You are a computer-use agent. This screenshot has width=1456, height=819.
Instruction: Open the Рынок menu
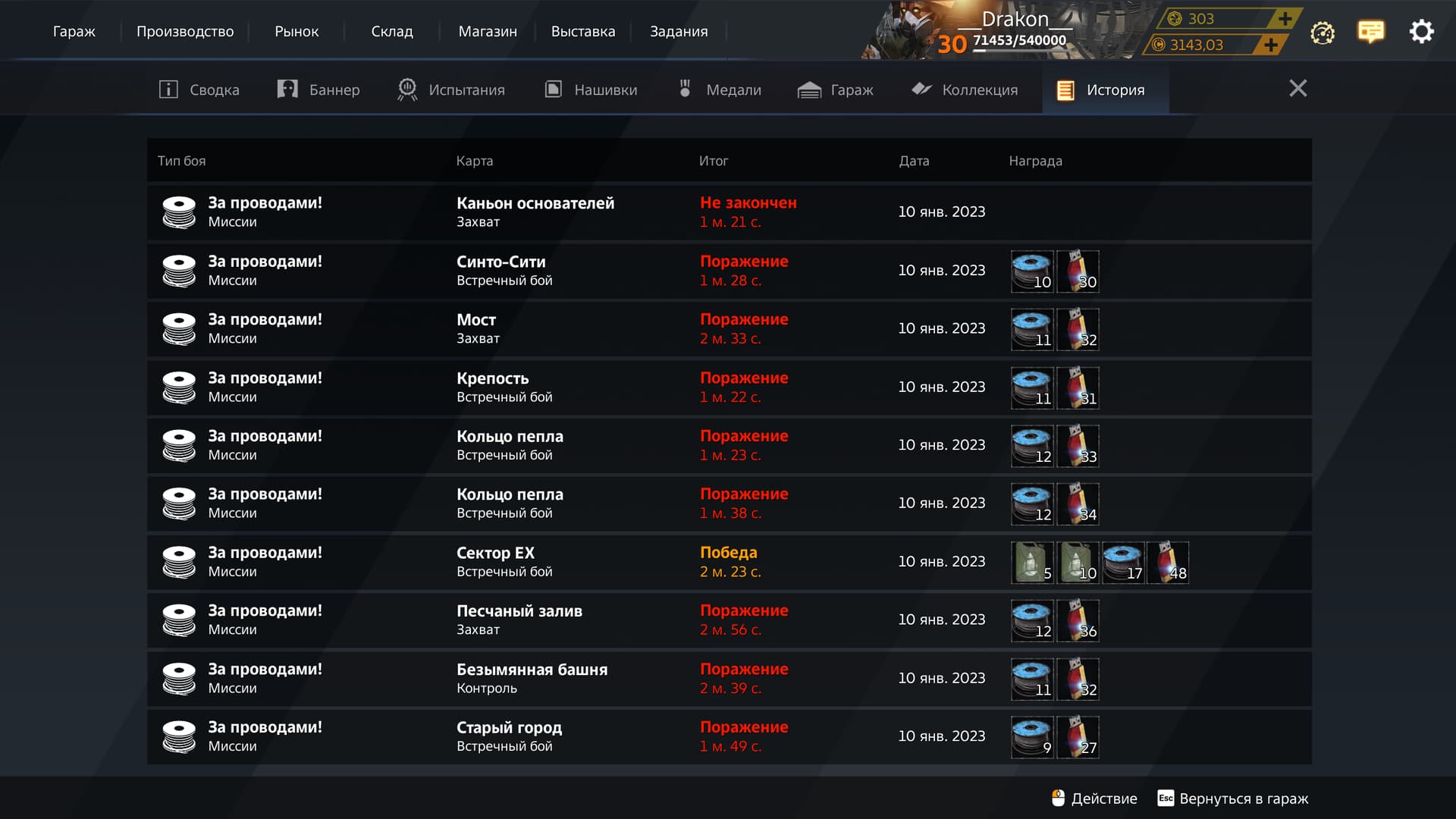tap(297, 31)
